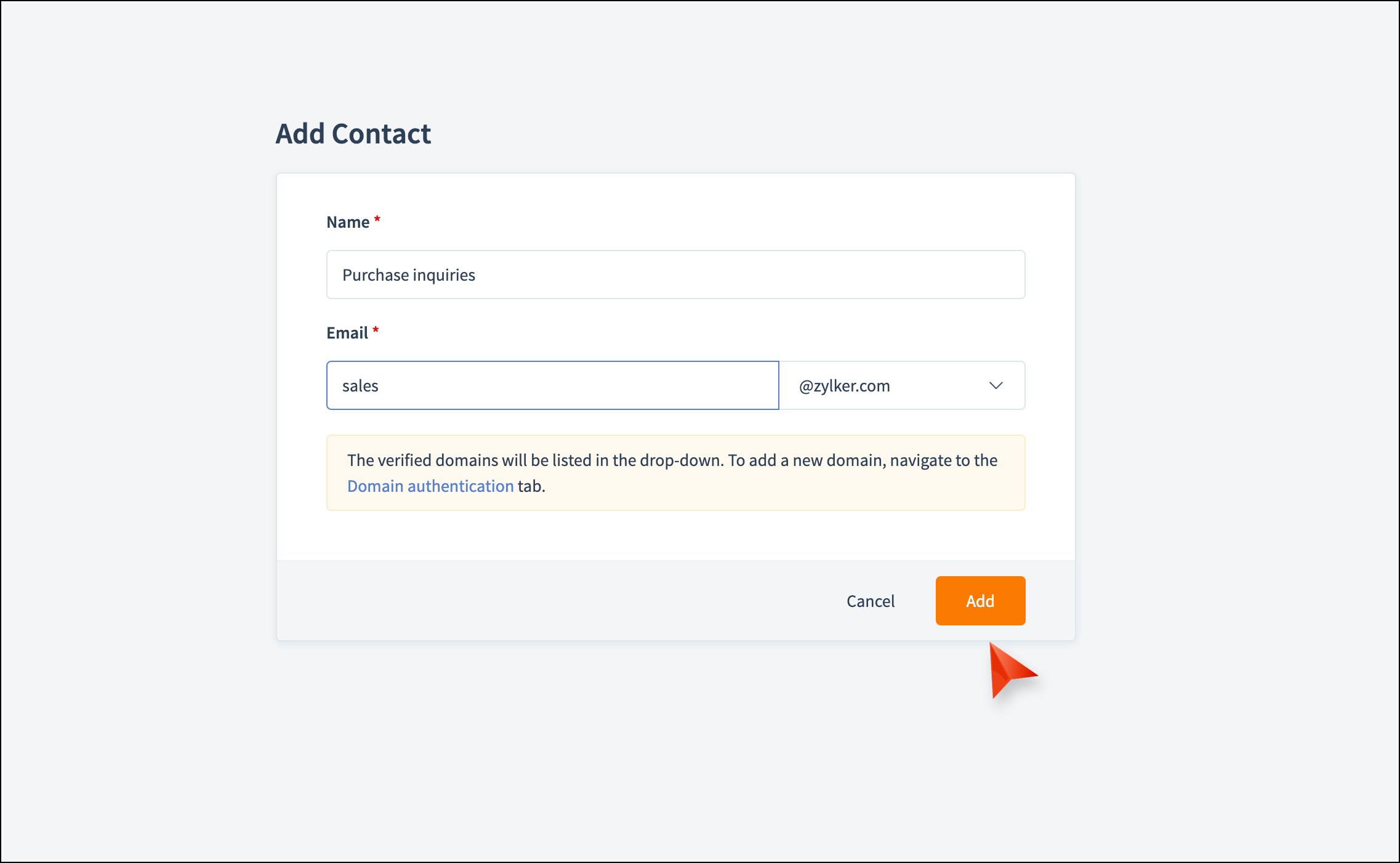The width and height of the screenshot is (1400, 863).
Task: Click the Add Contact heading
Action: point(353,134)
